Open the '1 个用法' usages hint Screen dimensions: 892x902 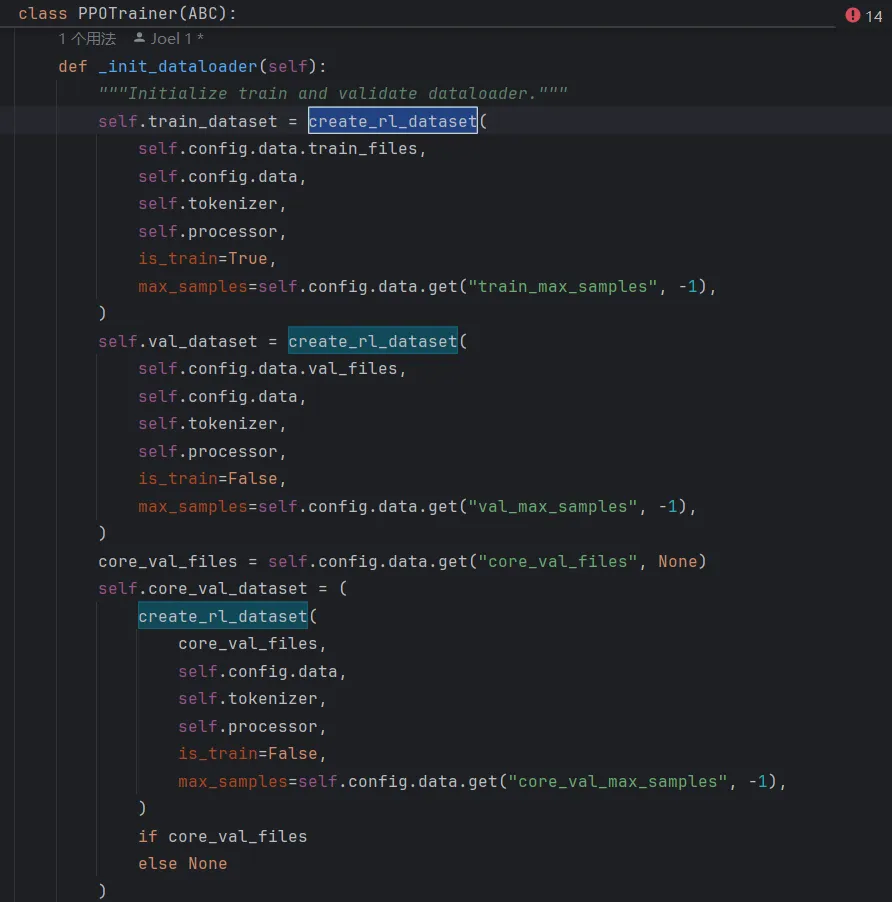pyautogui.click(x=87, y=39)
